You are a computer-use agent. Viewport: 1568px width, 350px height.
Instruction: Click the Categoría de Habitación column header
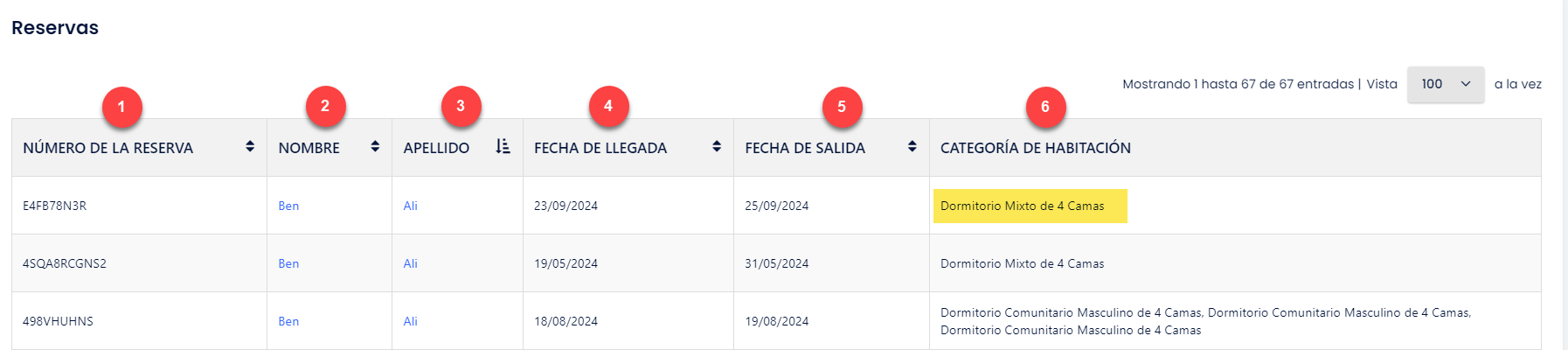click(1036, 148)
